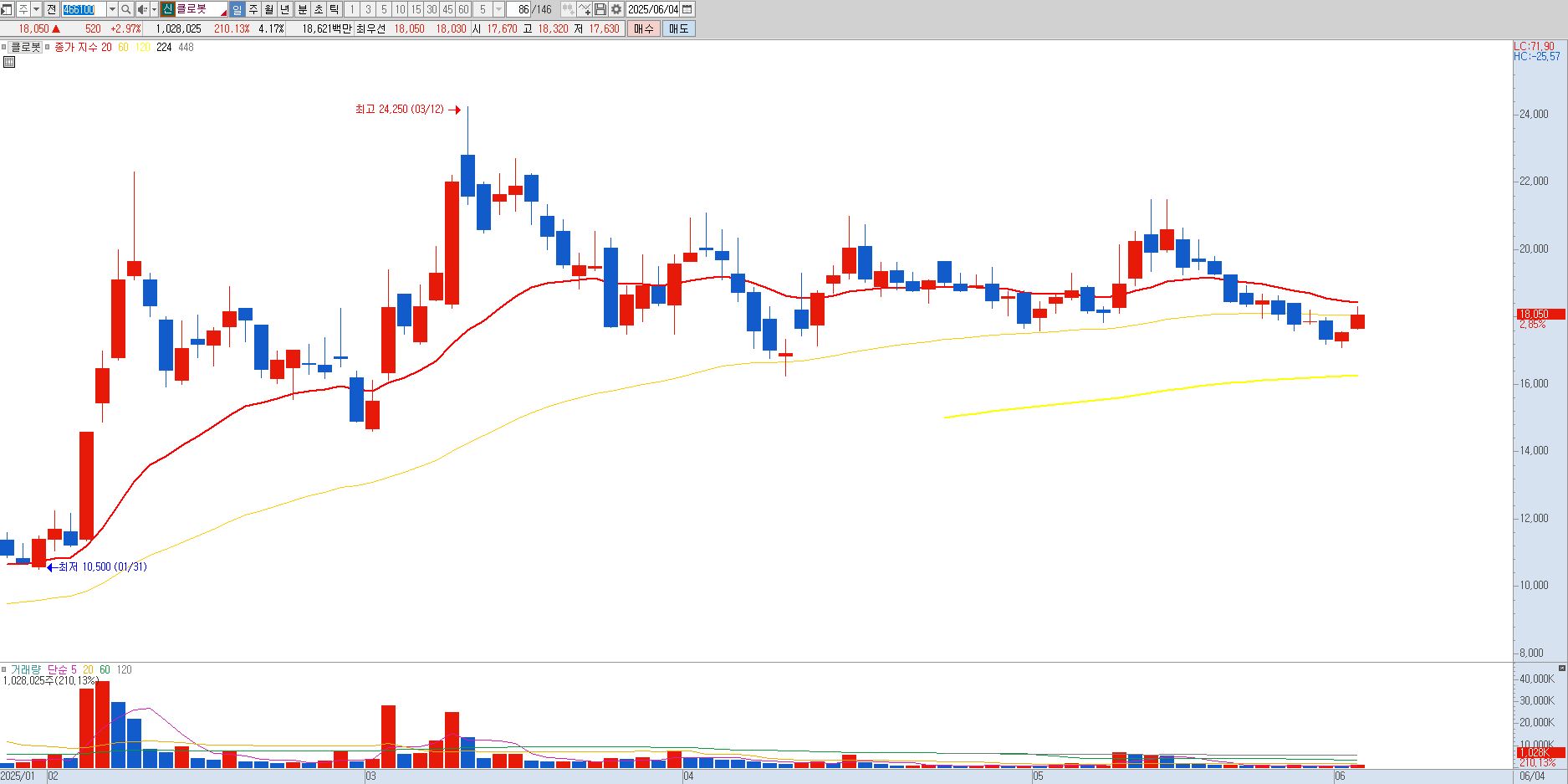Screen dimensions: 1568x784
Task: Click the window pop-out icon at top-left corner
Action: pyautogui.click(x=7, y=9)
